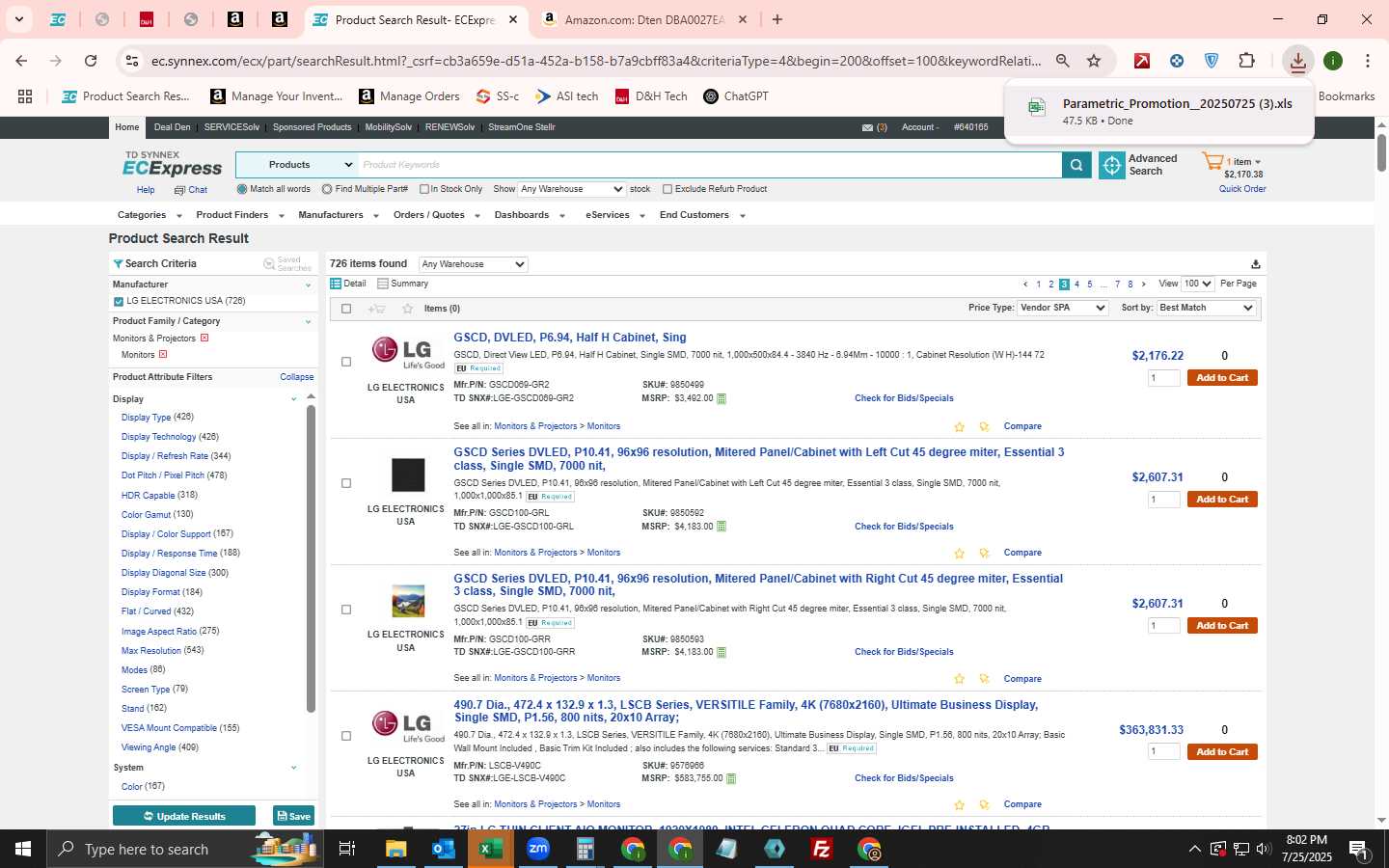Select Find Multiple Part# radio button
Image resolution: width=1389 pixels, height=868 pixels.
327,189
